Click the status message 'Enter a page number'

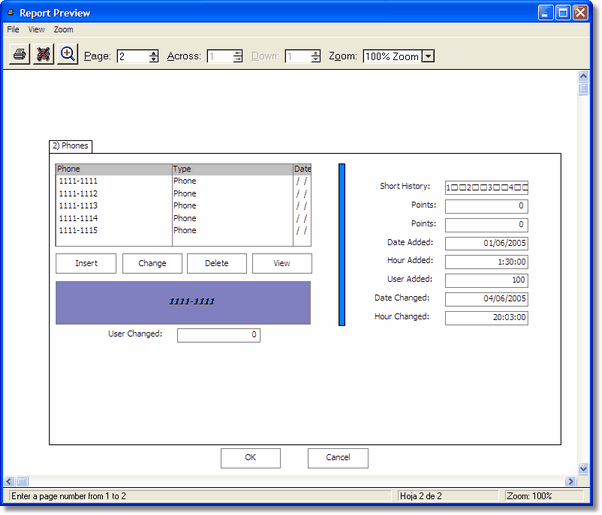click(x=68, y=496)
